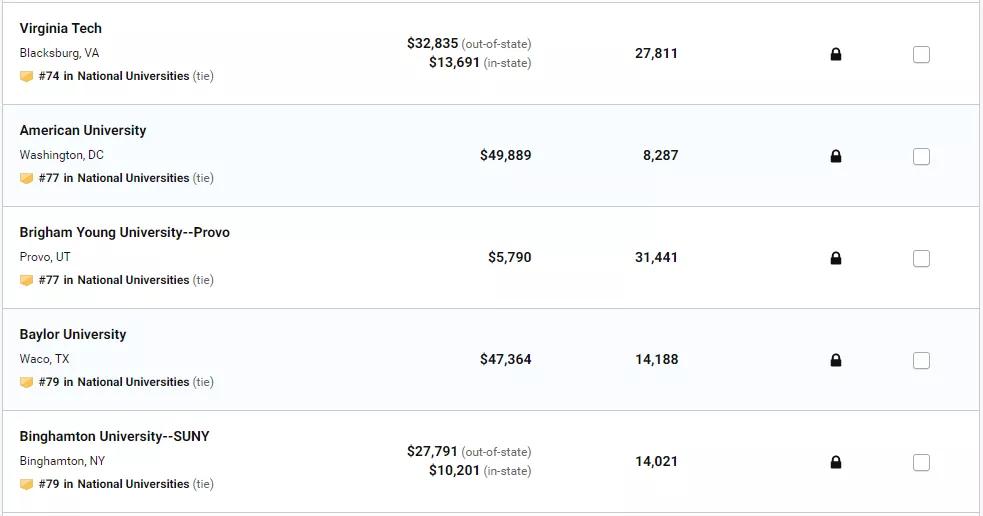Click Binghamton's #79 in National Universities ranking

tap(113, 484)
